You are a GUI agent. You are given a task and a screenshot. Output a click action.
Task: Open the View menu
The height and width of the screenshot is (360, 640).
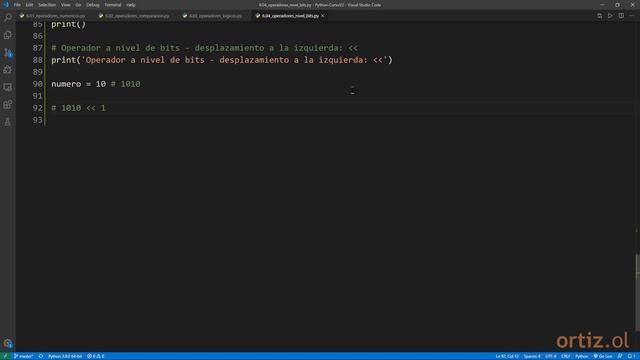pyautogui.click(x=65, y=5)
